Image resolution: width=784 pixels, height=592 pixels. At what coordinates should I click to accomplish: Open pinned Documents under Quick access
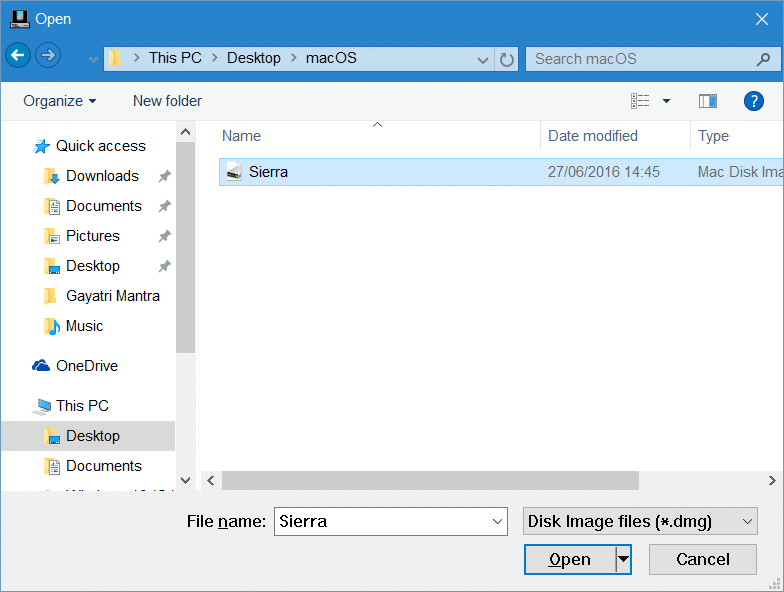pyautogui.click(x=104, y=206)
